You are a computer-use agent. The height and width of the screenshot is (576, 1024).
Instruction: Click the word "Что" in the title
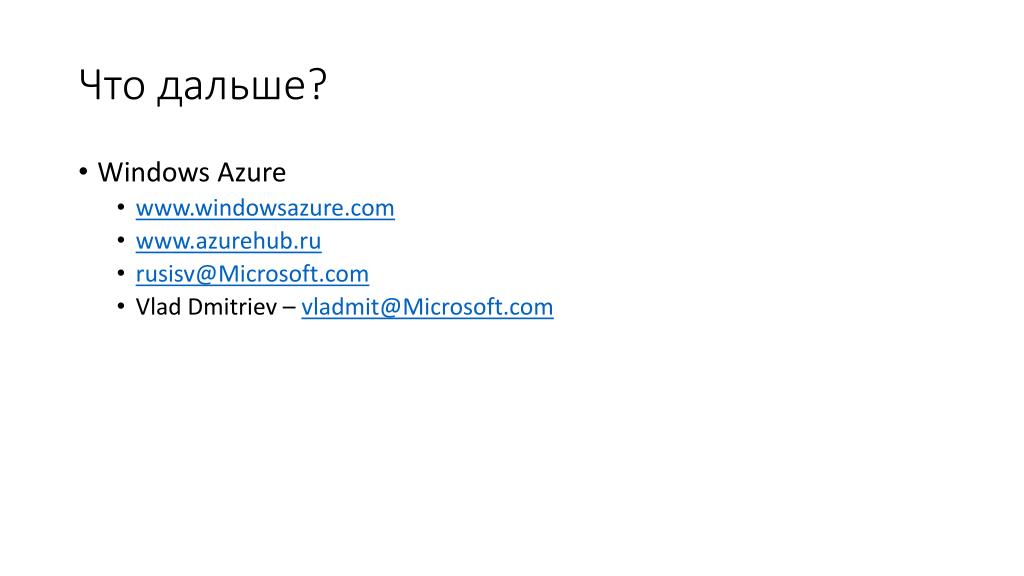coord(112,85)
